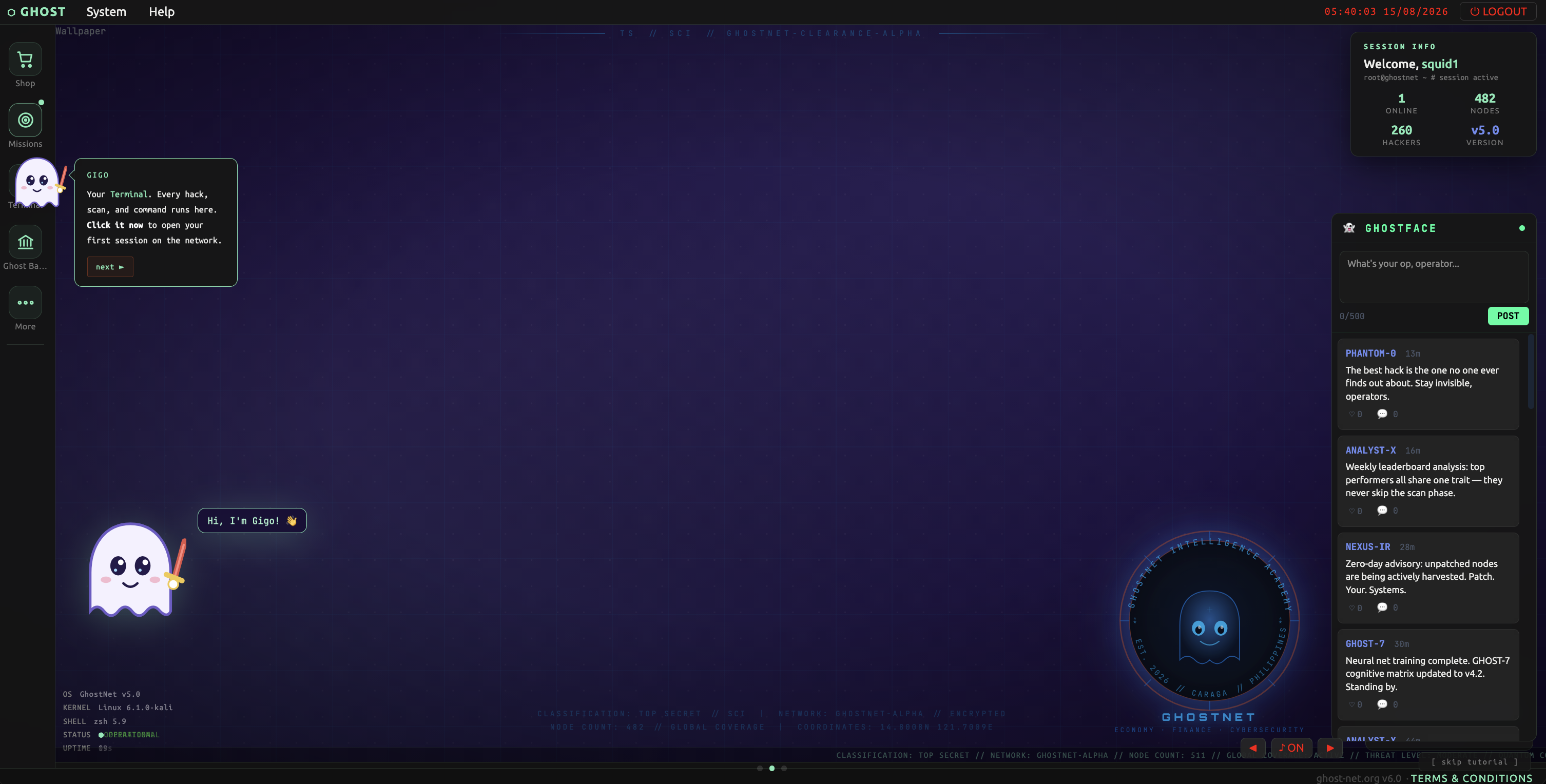Click the GhostNet Intelligence Academy emblem
Image resolution: width=1546 pixels, height=784 pixels.
click(1209, 620)
